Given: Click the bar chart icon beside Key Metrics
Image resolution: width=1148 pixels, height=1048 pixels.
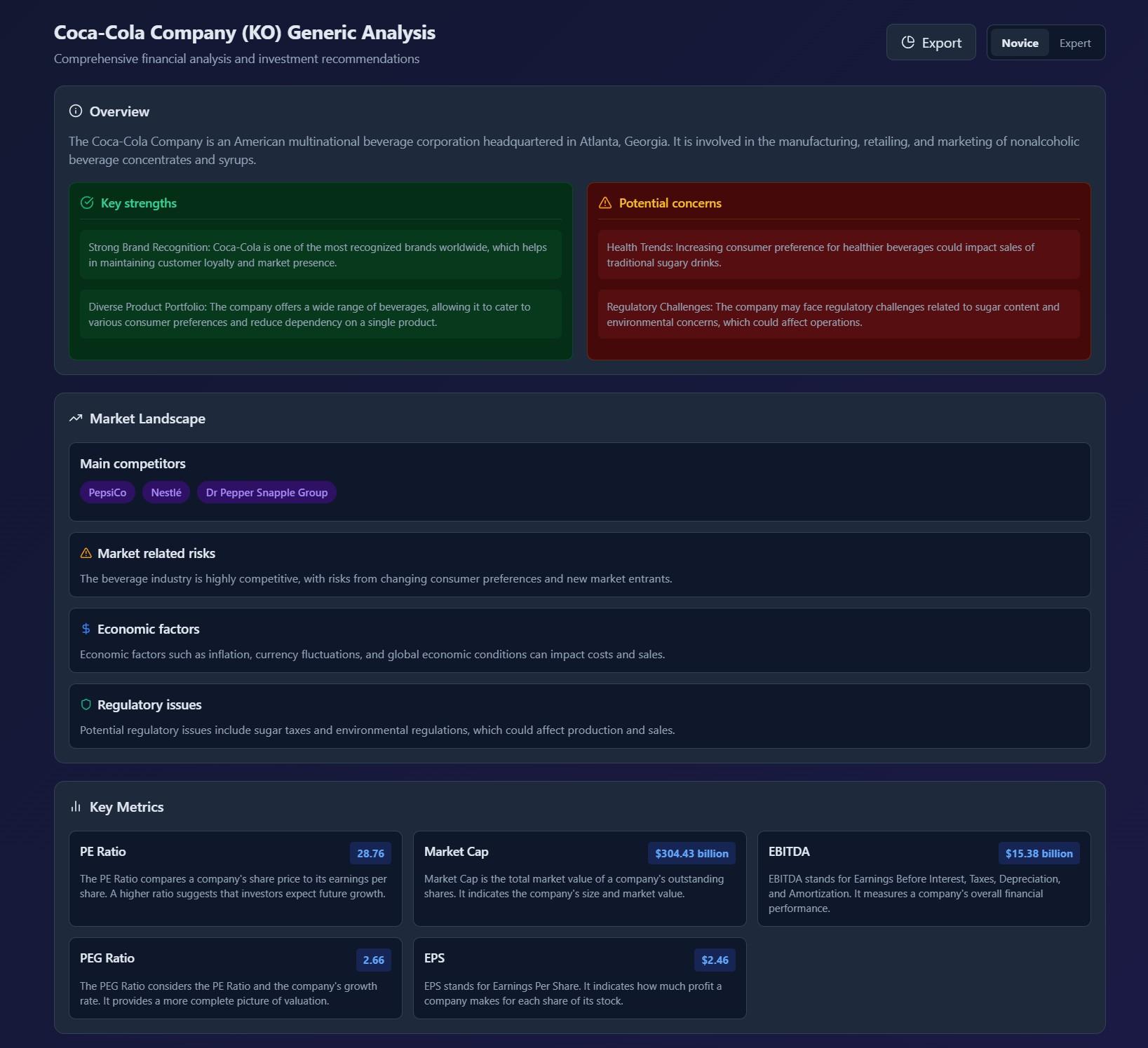Looking at the screenshot, I should tap(76, 807).
